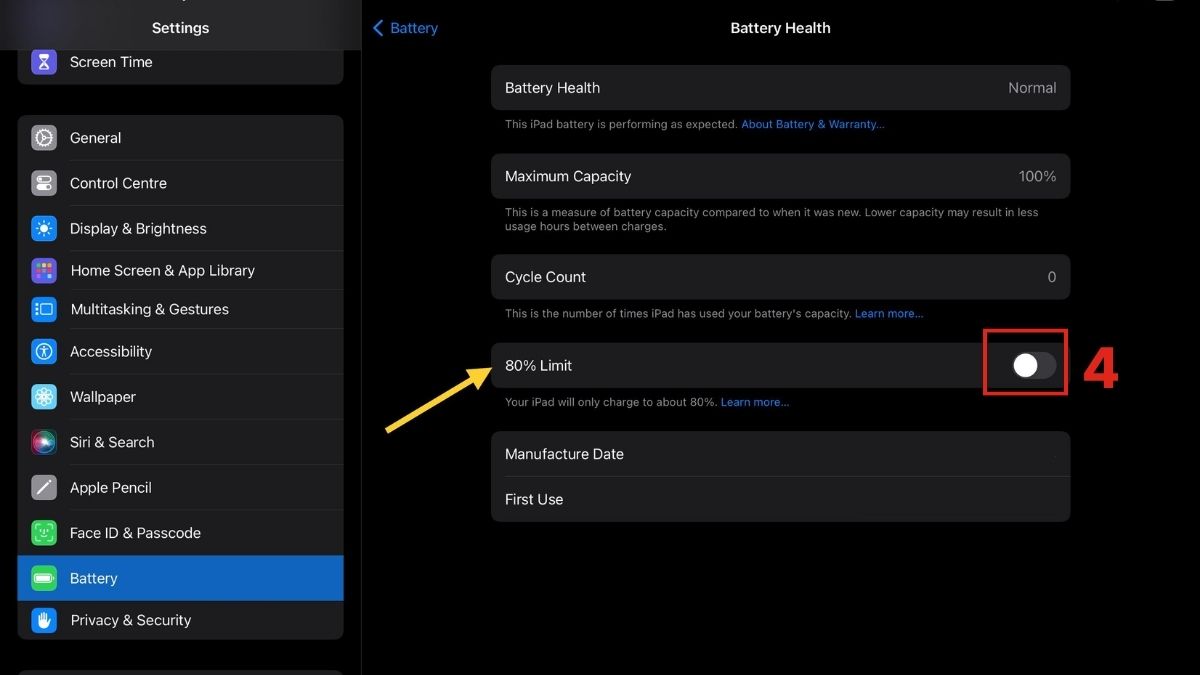Click Learn more under 80% Limit
Viewport: 1200px width, 675px height.
point(755,402)
